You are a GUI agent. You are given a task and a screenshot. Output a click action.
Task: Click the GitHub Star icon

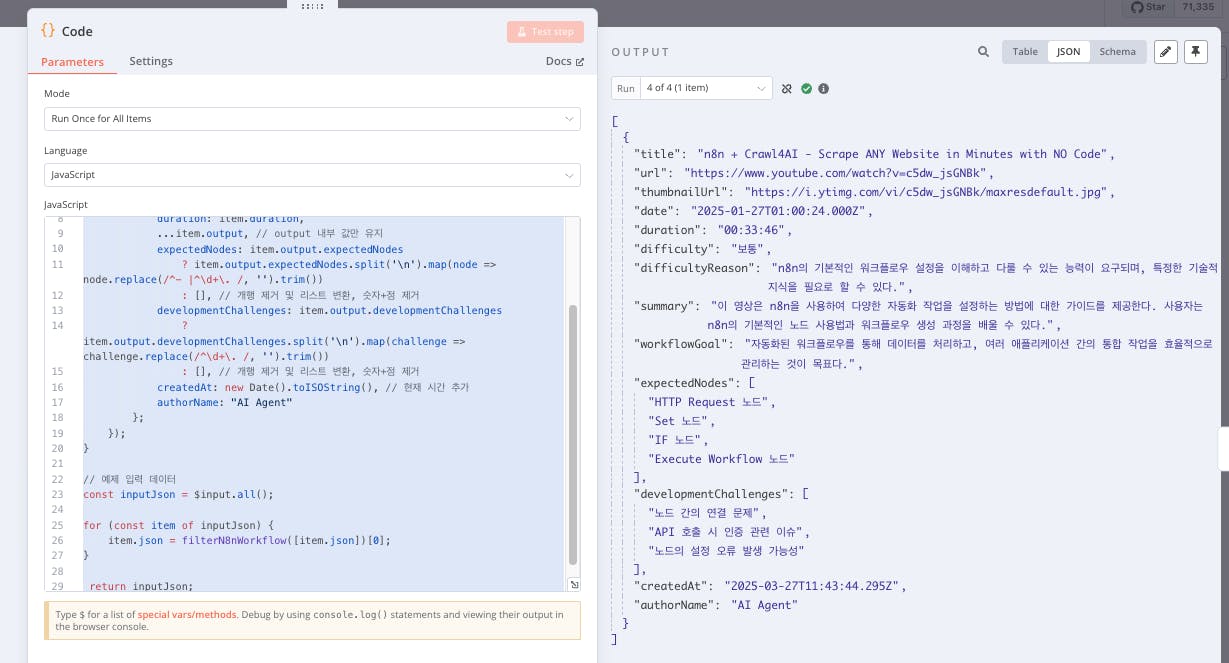[1136, 7]
